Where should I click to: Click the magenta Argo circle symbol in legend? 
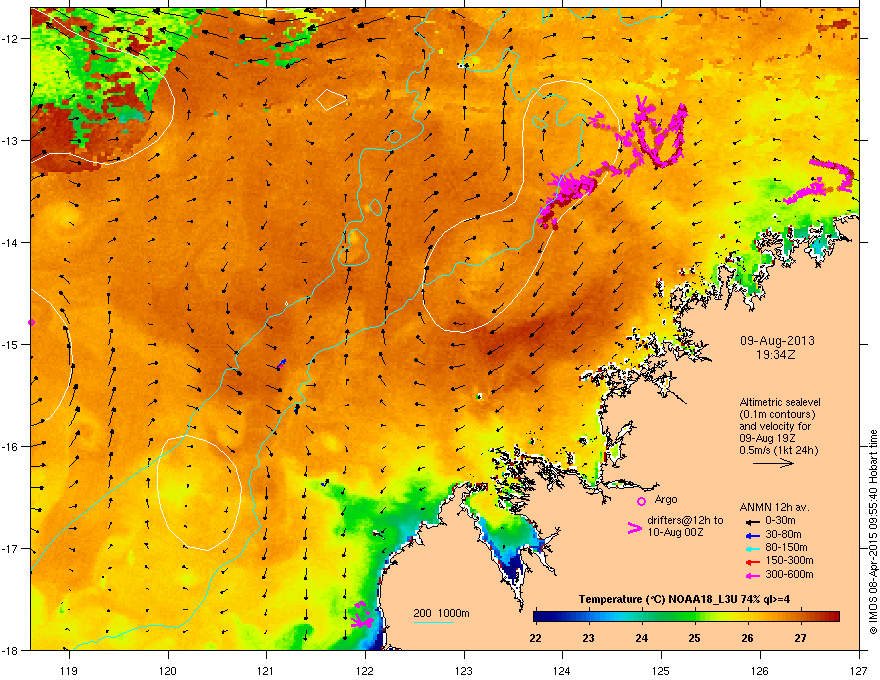coord(641,501)
